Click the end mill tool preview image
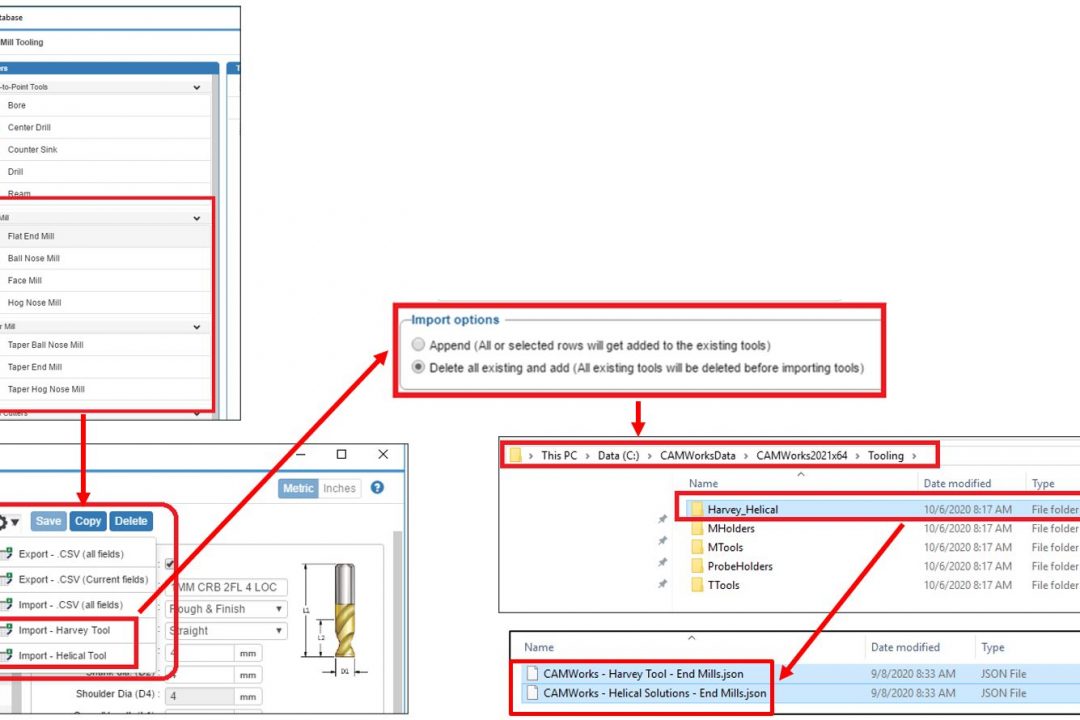Viewport: 1080px width, 720px height. point(344,610)
